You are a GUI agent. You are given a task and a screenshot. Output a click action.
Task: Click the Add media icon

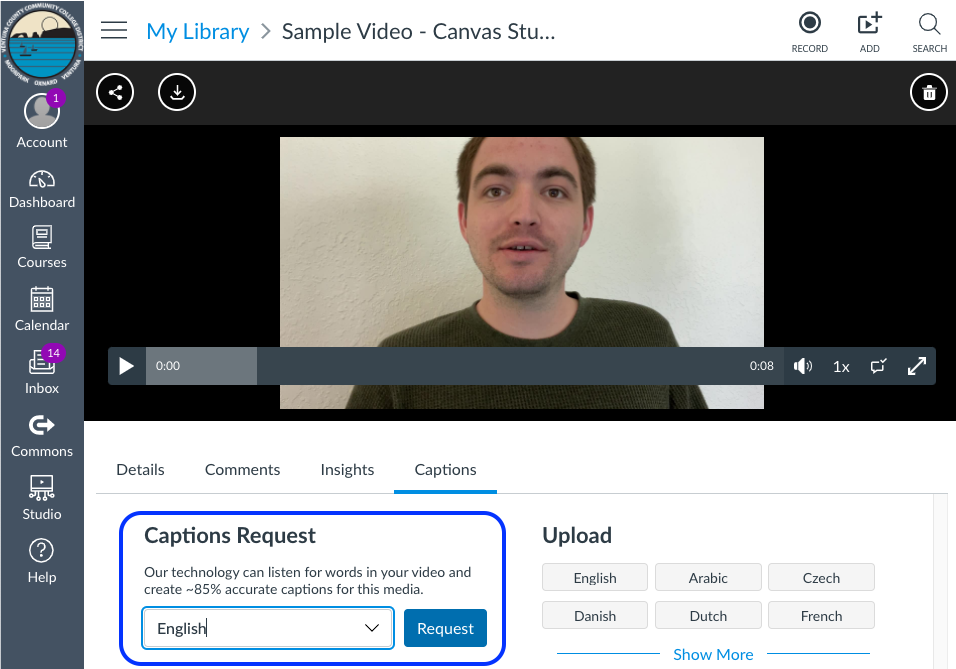click(x=869, y=32)
